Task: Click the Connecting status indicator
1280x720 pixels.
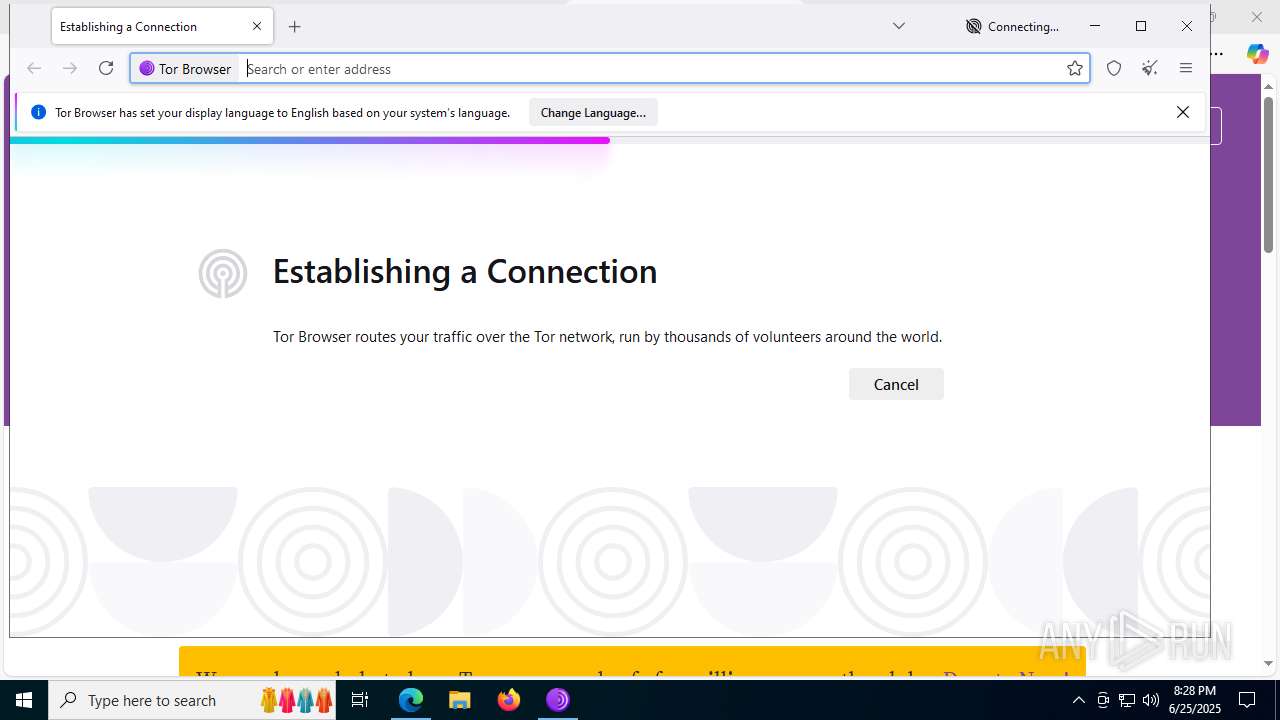Action: pyautogui.click(x=1012, y=27)
